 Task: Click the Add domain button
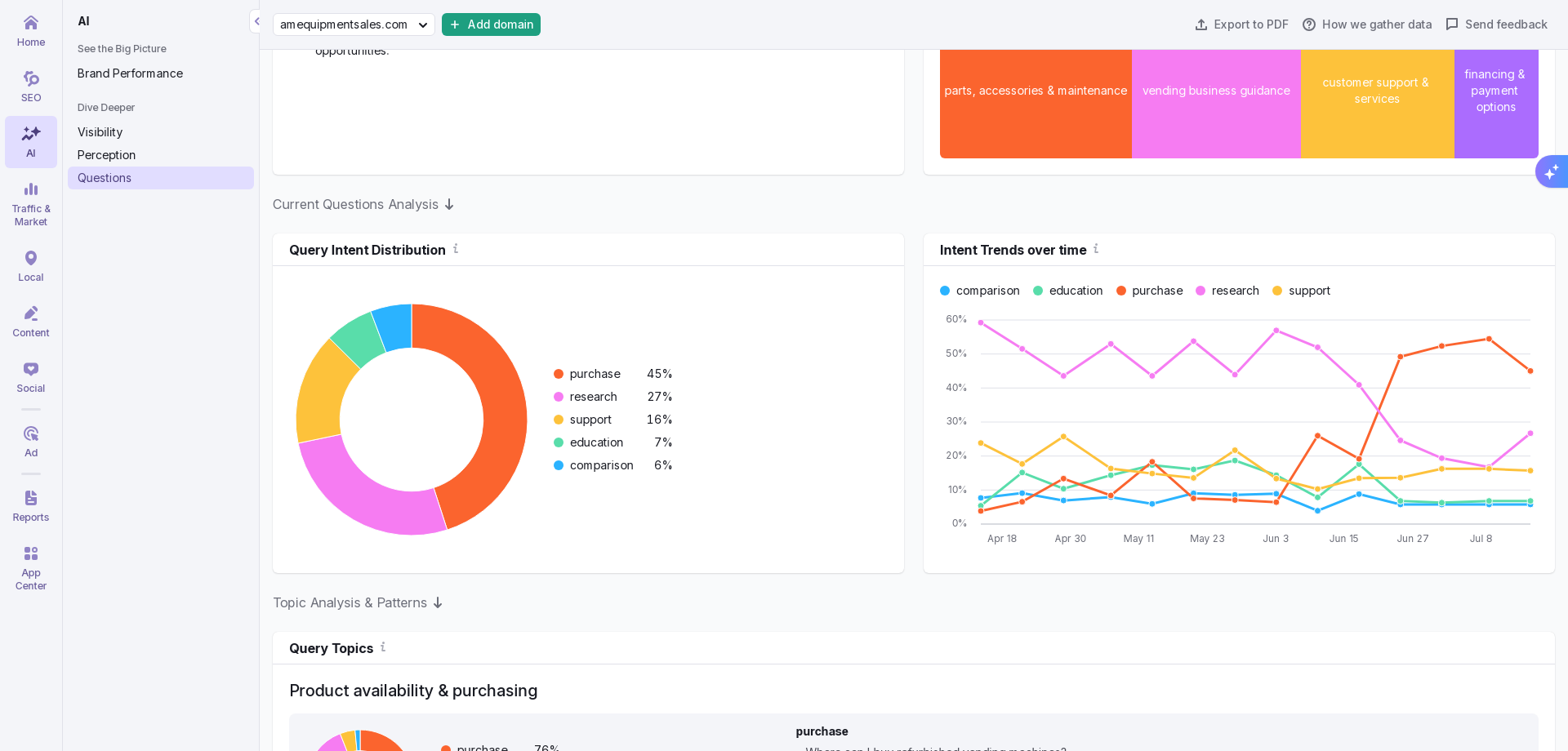491,24
